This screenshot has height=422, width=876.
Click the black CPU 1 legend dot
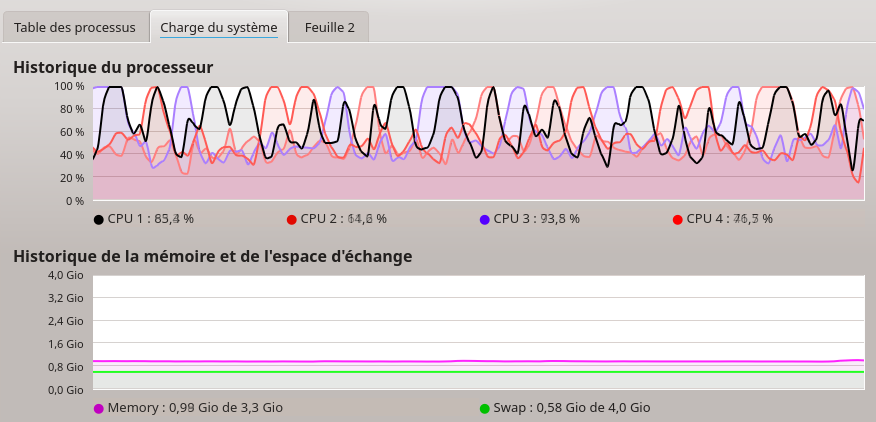click(99, 219)
